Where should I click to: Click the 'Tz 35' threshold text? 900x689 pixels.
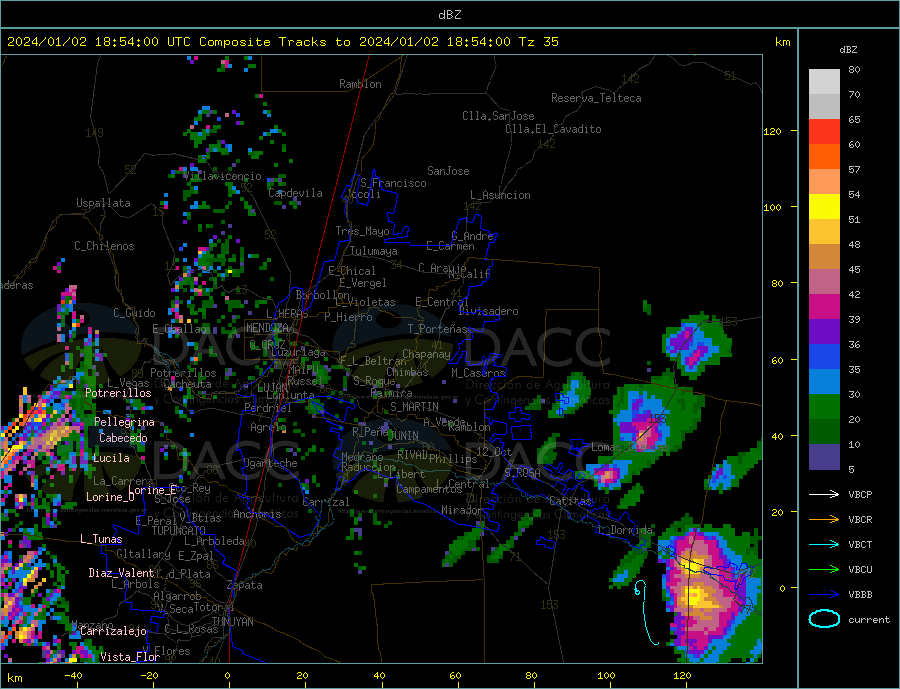538,41
